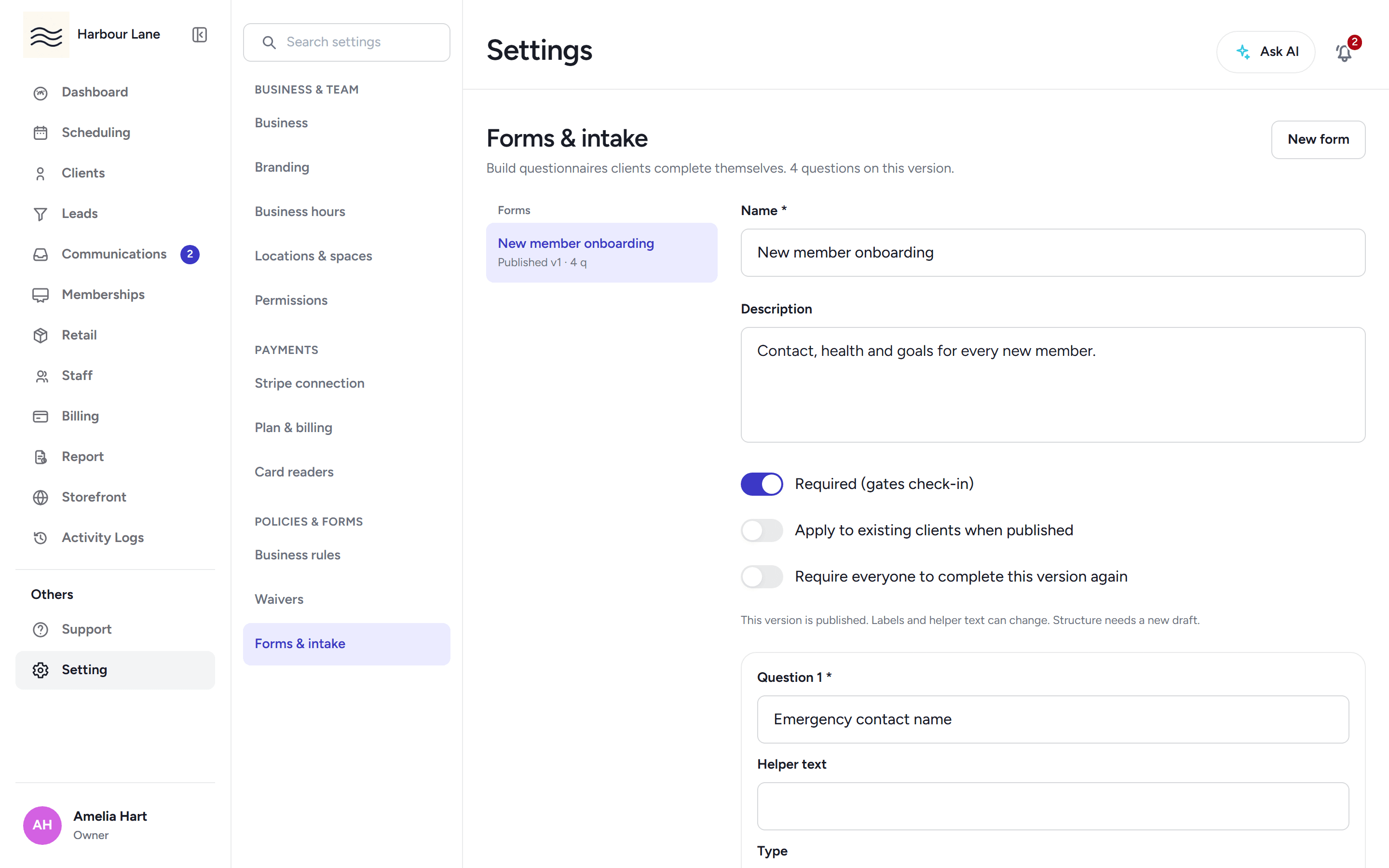Click the Memberships card icon
The width and height of the screenshot is (1389, 868).
(x=40, y=295)
